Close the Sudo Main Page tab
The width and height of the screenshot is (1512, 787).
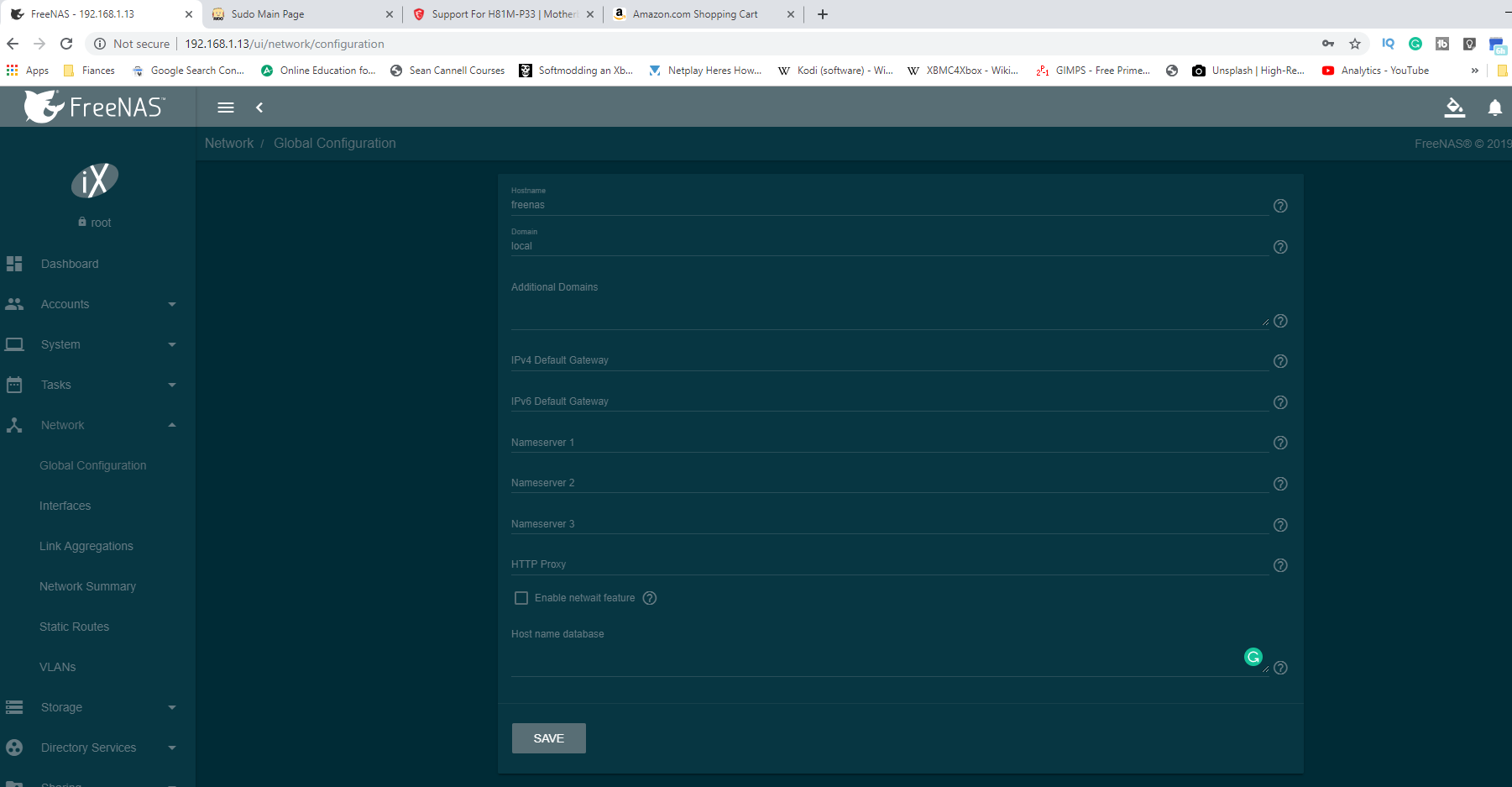(390, 14)
